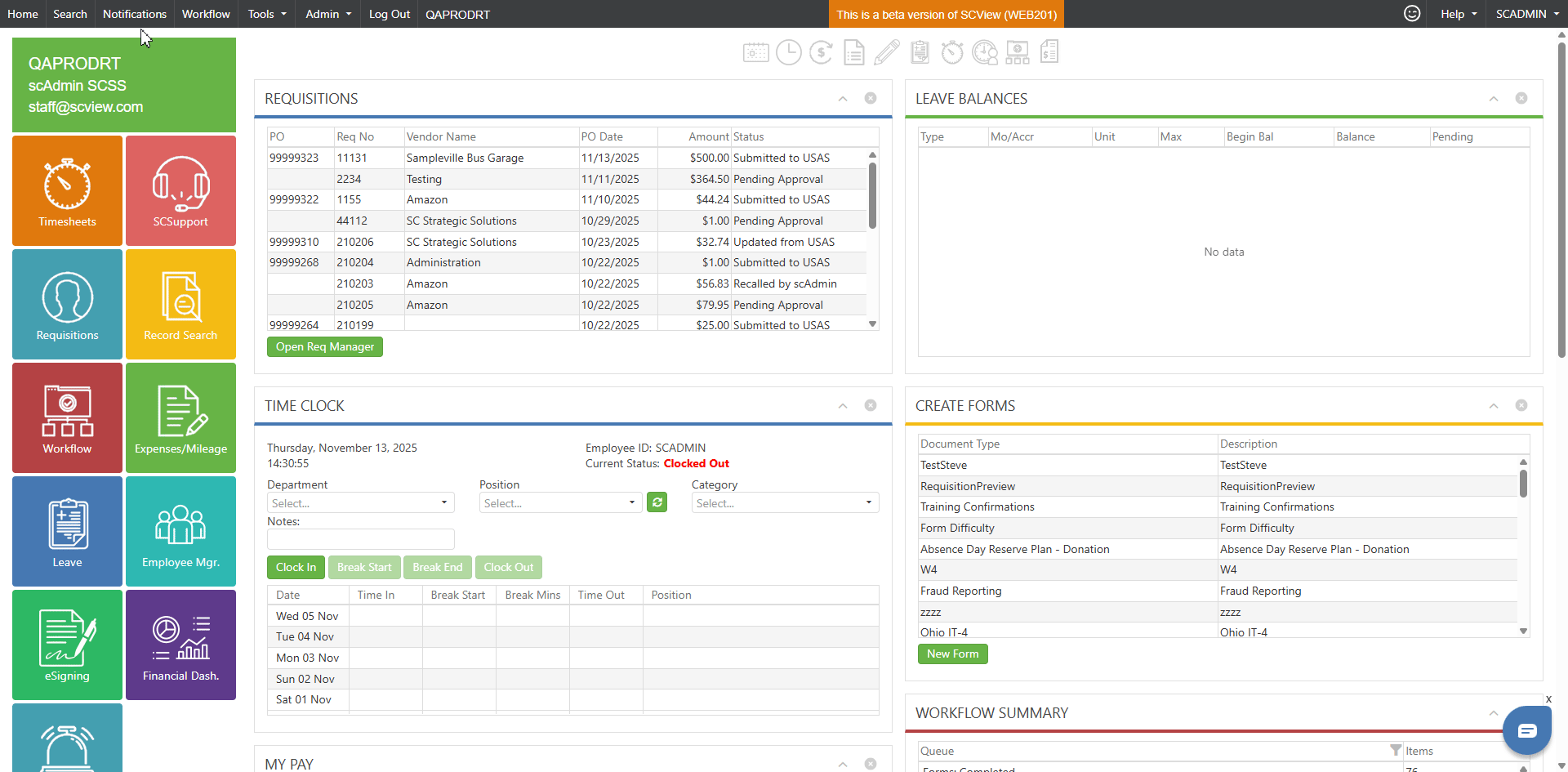The image size is (1568, 772).
Task: Open the Employee Mgr. tile
Action: [x=180, y=531]
